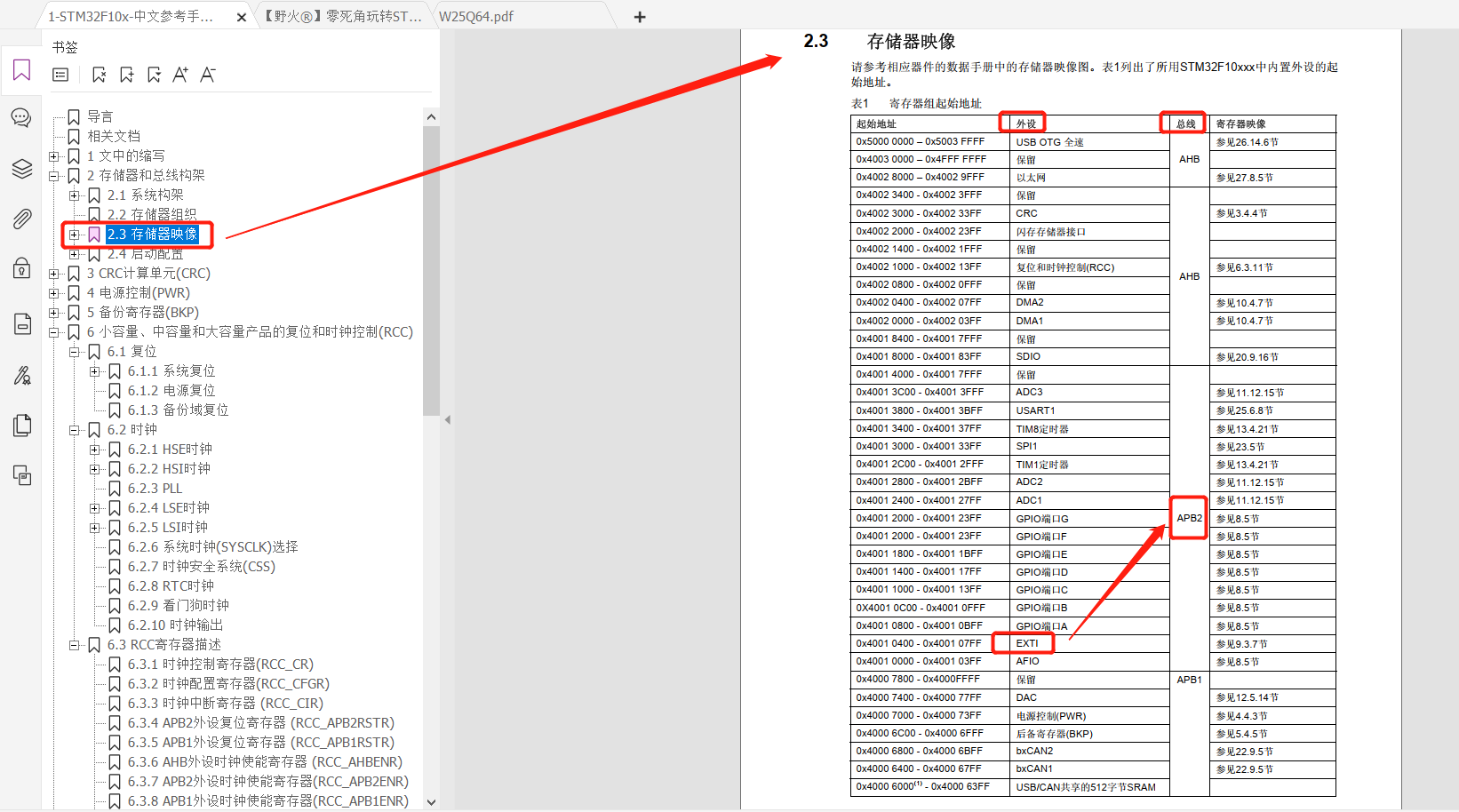Decrease bookmark font size with A-
Image resolution: width=1459 pixels, height=812 pixels.
point(208,75)
